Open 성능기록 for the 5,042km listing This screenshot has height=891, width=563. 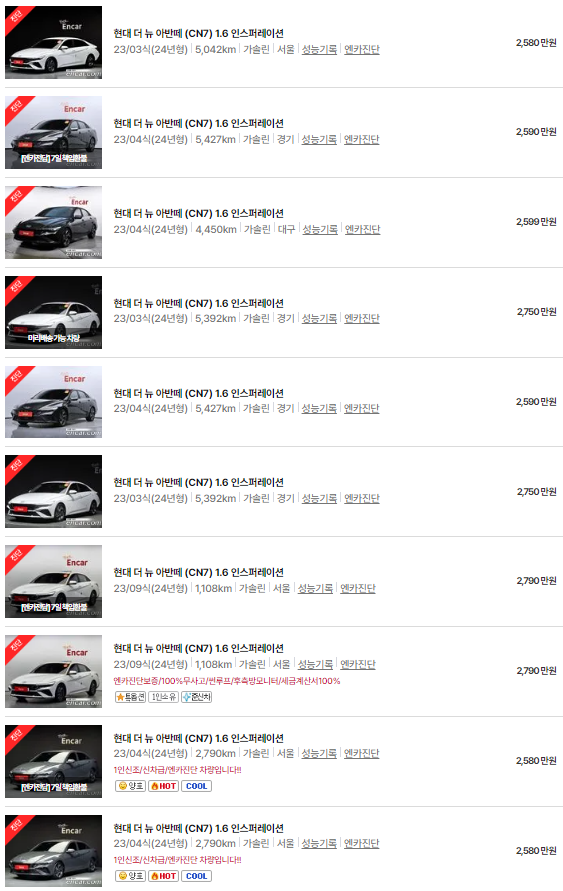point(319,49)
